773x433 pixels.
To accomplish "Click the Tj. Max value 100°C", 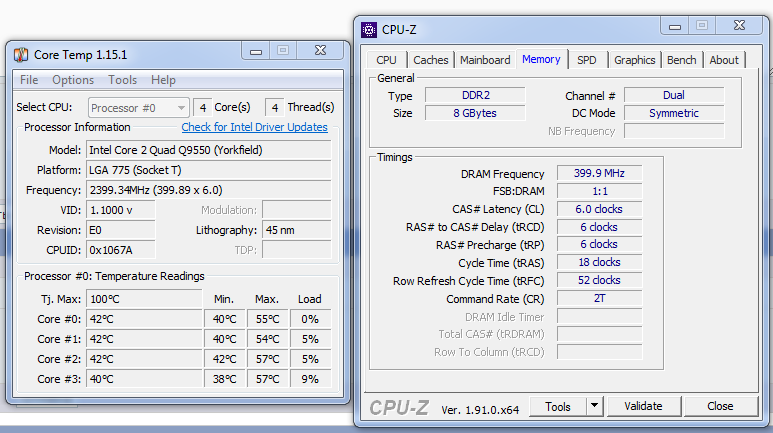I will click(x=144, y=299).
